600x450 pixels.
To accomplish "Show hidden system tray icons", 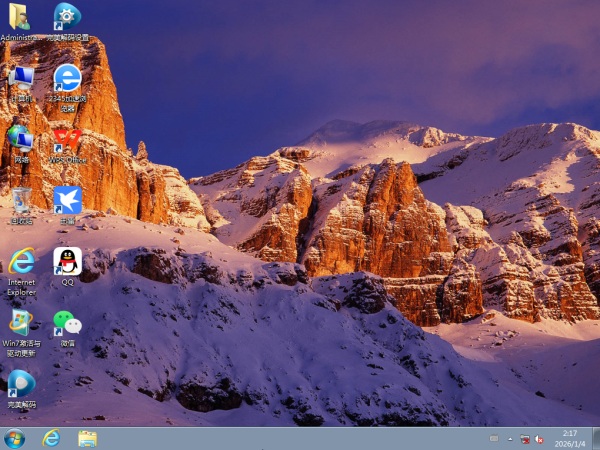I will (x=510, y=439).
